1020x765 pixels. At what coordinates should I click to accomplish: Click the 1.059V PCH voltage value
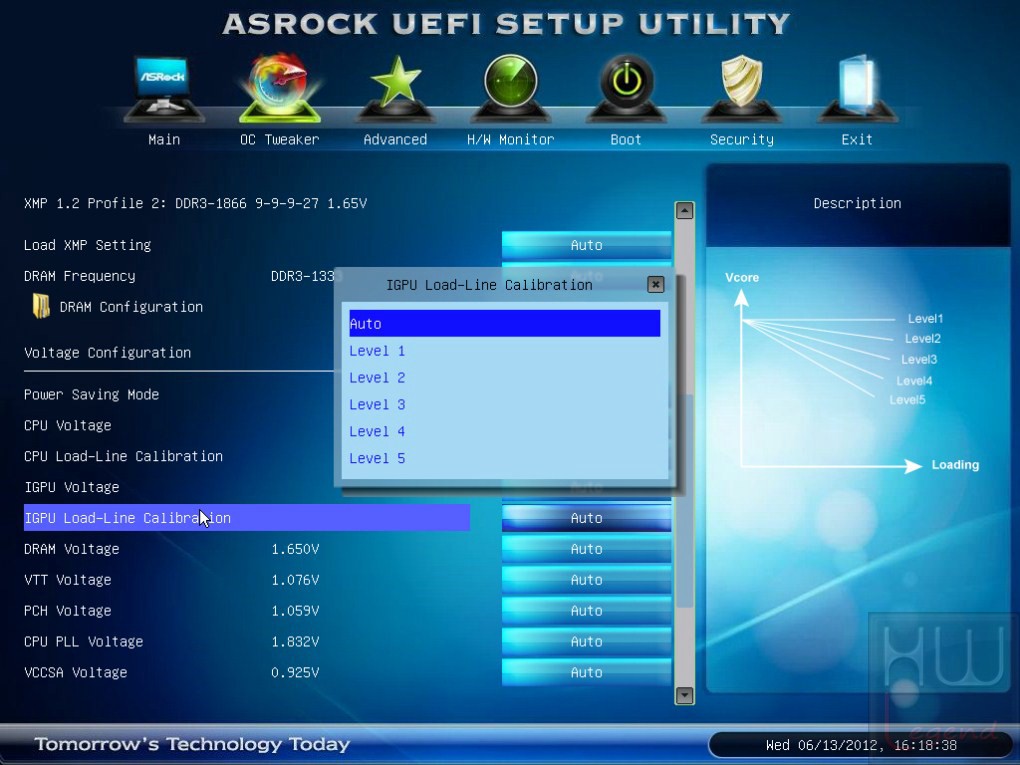pos(295,610)
